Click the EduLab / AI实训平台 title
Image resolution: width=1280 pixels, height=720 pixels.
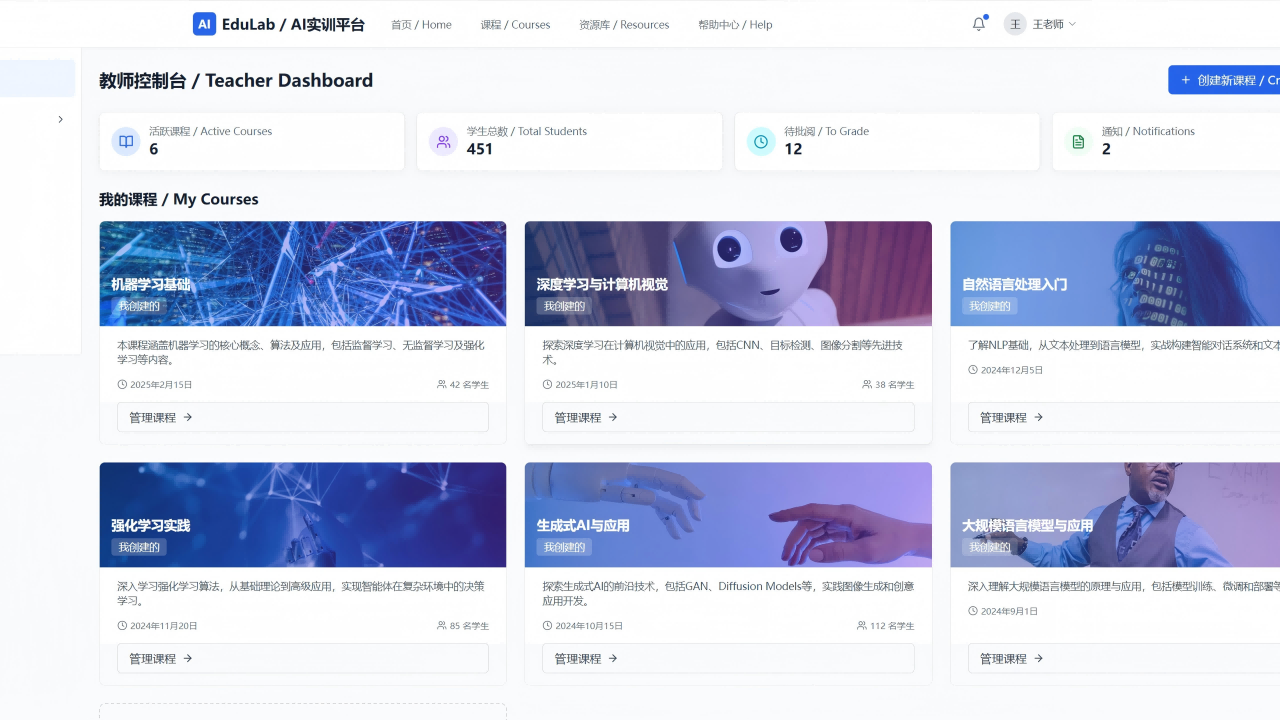294,24
